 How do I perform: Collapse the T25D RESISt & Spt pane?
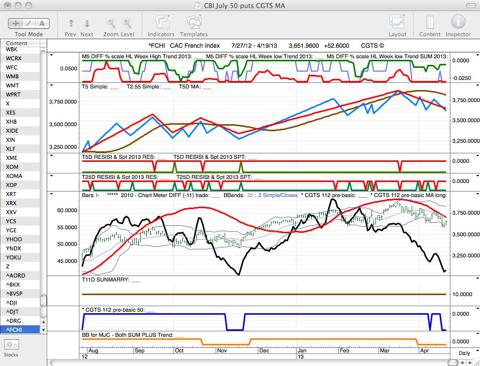coord(52,175)
